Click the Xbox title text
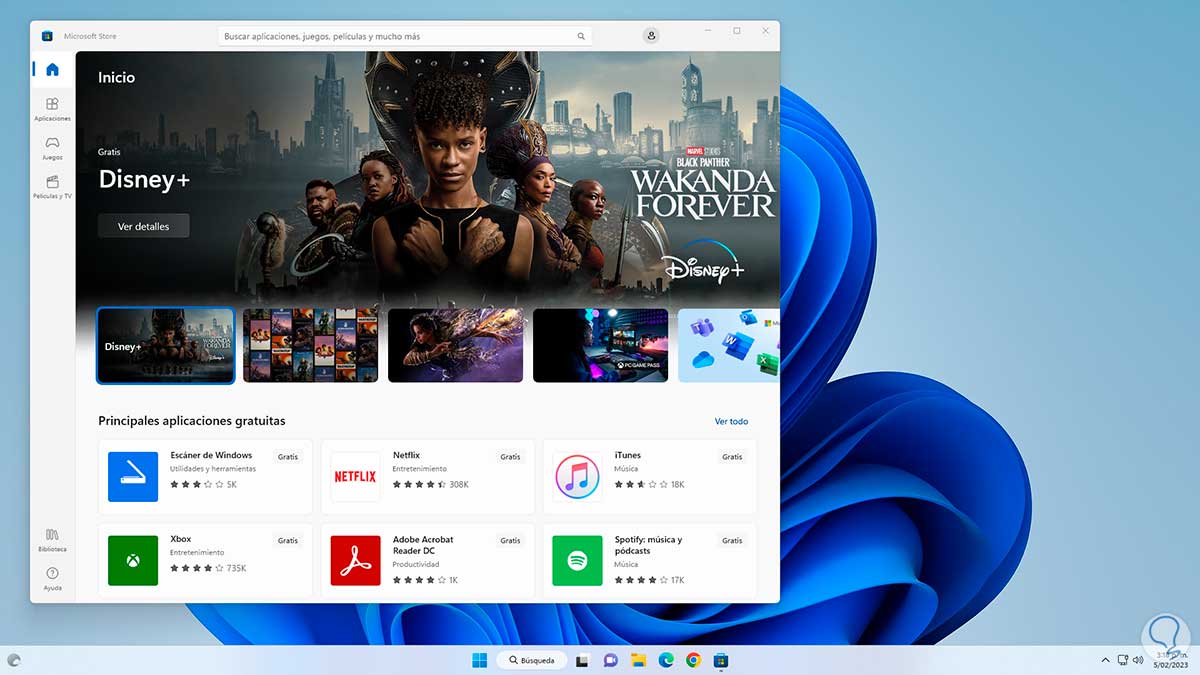 181,539
